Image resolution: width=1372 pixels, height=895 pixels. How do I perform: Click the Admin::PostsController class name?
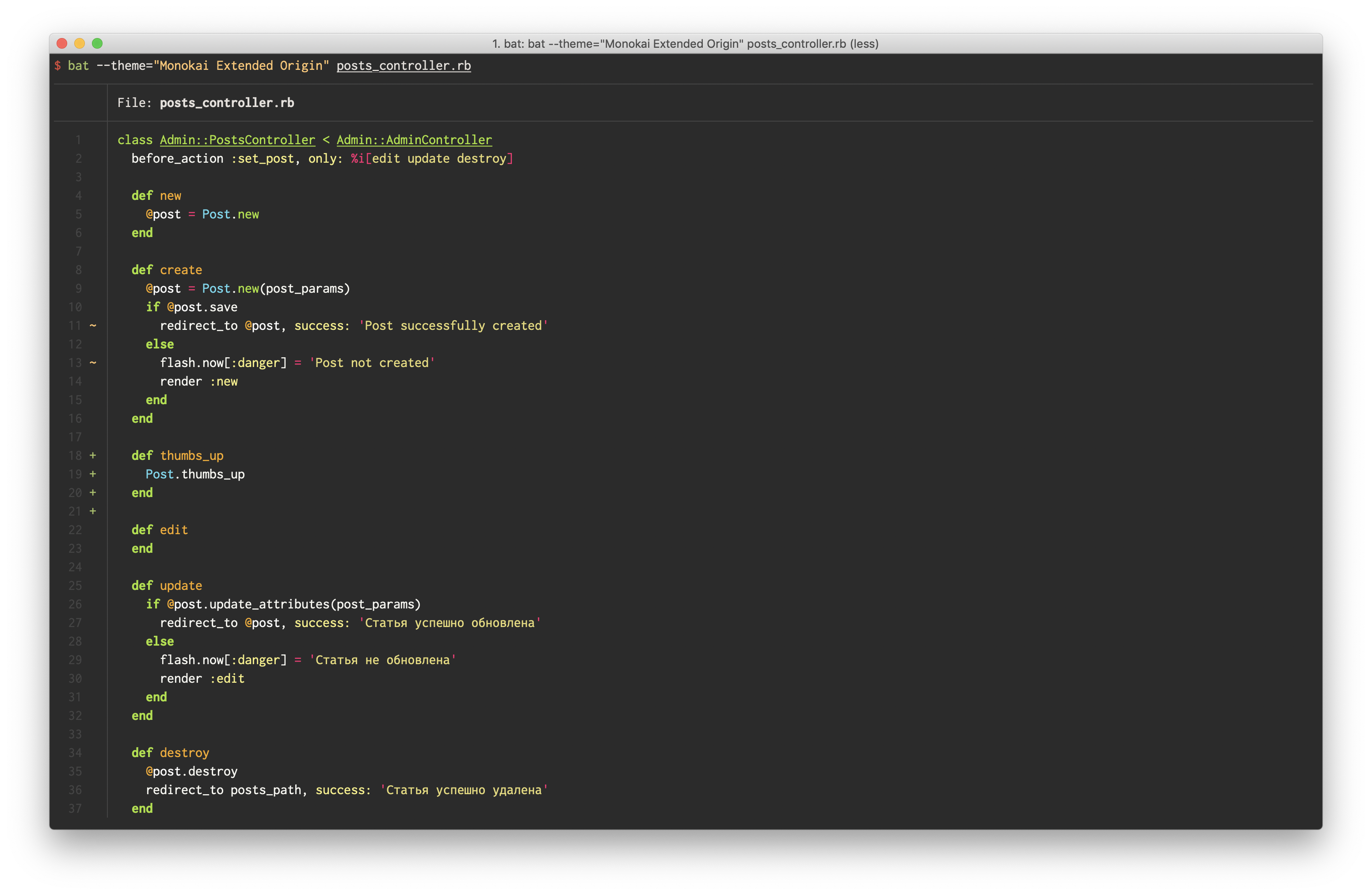pyautogui.click(x=237, y=140)
